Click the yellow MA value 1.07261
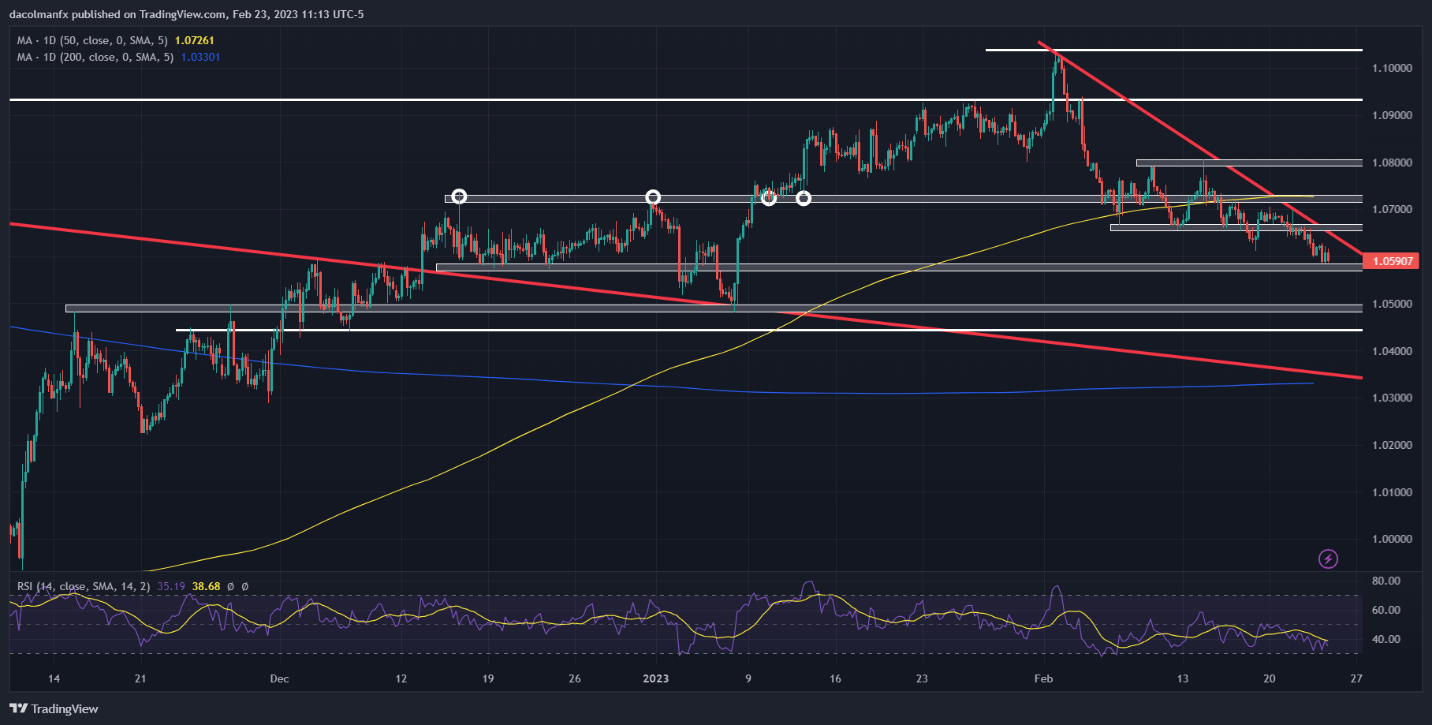1432x725 pixels. click(197, 39)
